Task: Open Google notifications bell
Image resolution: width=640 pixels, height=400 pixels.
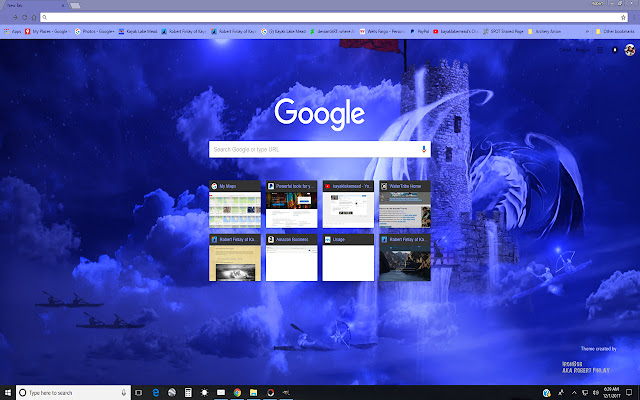Action: 615,50
